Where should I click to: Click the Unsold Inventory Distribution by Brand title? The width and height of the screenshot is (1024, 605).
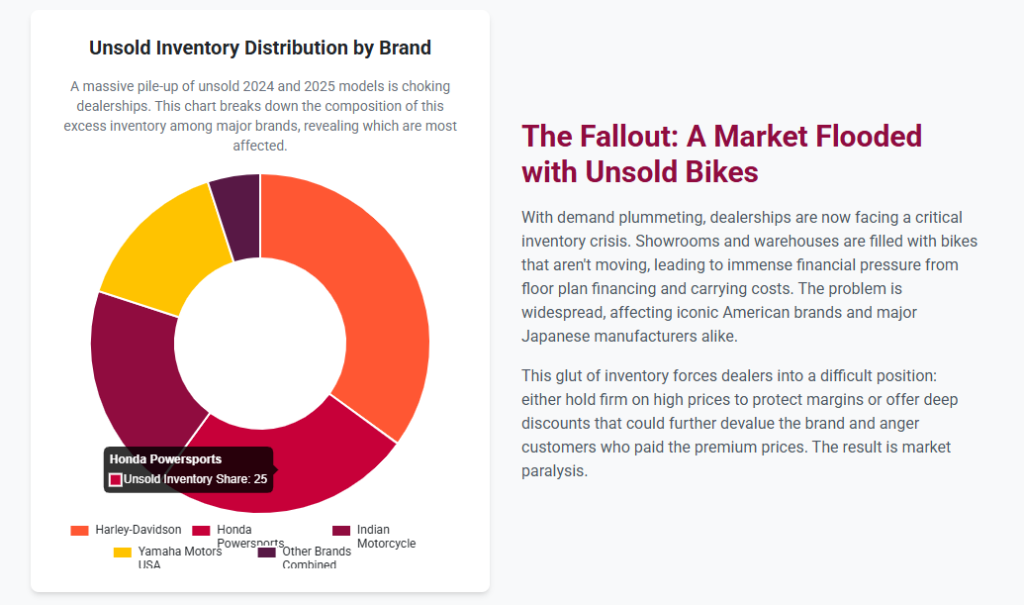(260, 47)
